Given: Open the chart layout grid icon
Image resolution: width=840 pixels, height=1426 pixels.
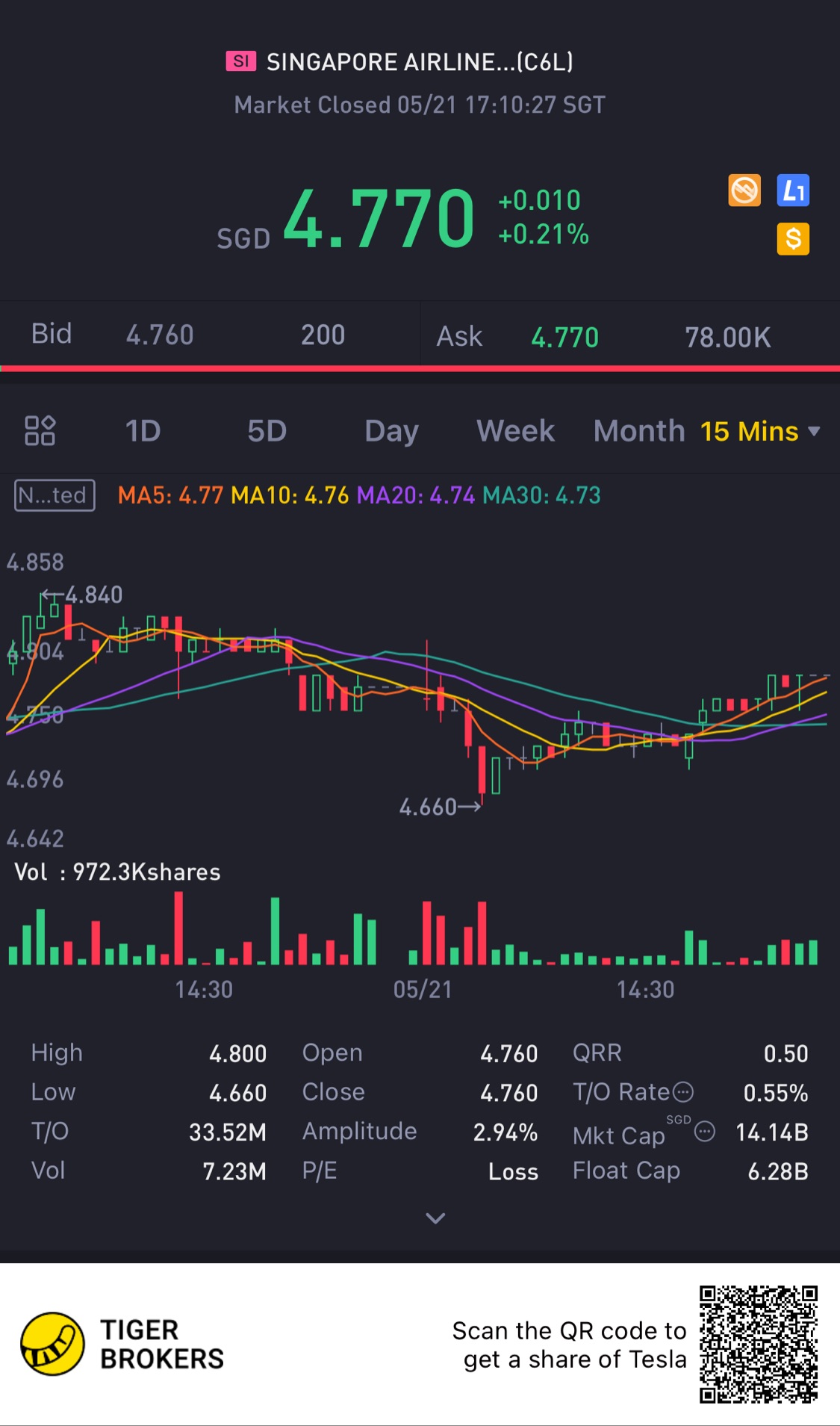Looking at the screenshot, I should click(40, 431).
